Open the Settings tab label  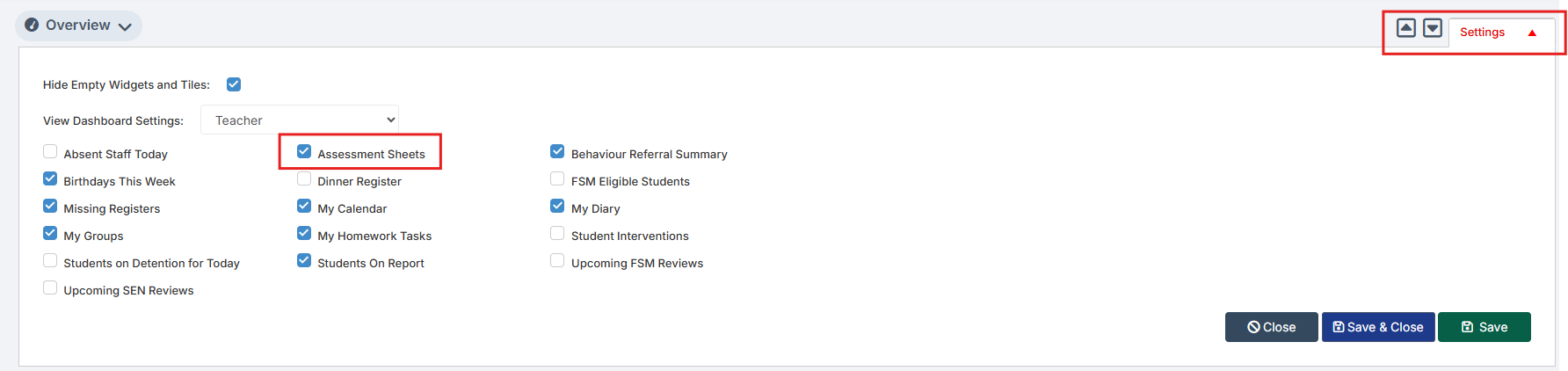click(1482, 33)
